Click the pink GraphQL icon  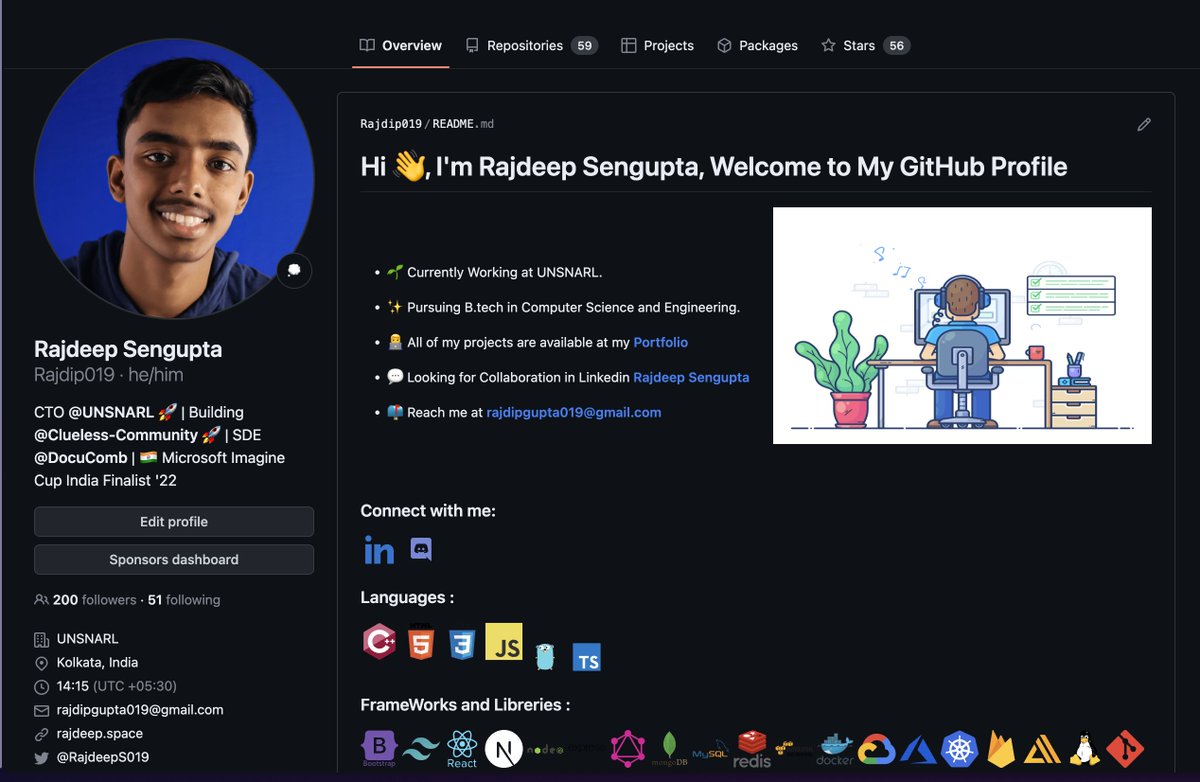click(x=630, y=749)
